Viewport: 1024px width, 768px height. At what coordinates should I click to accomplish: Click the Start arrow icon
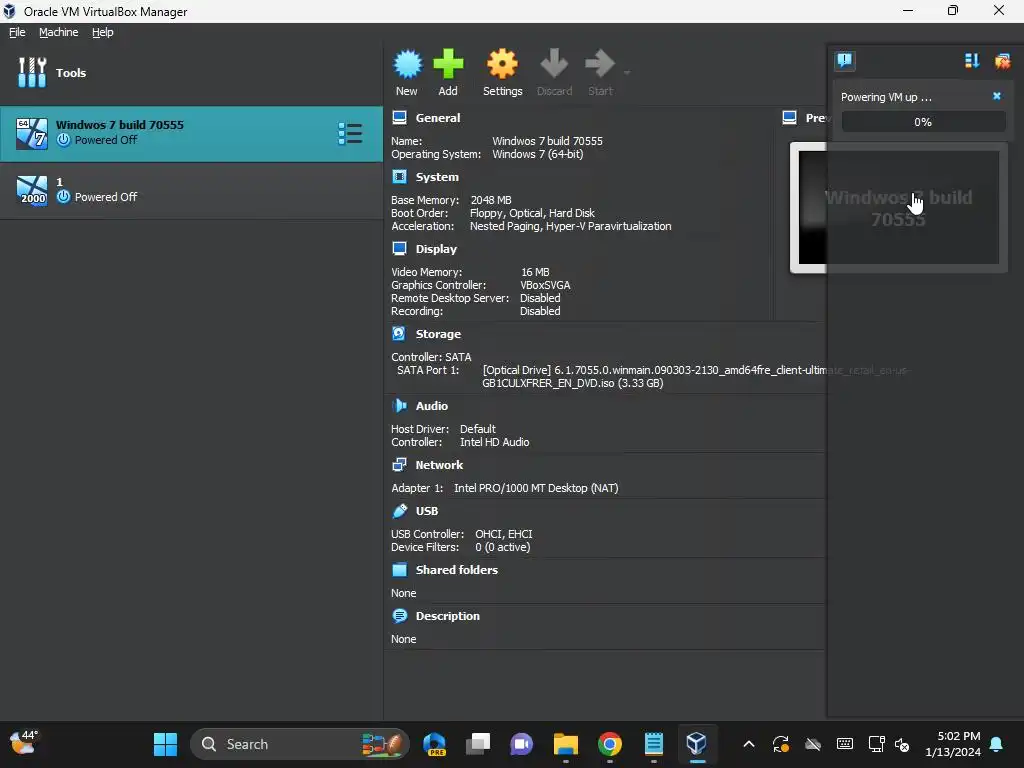[x=600, y=64]
